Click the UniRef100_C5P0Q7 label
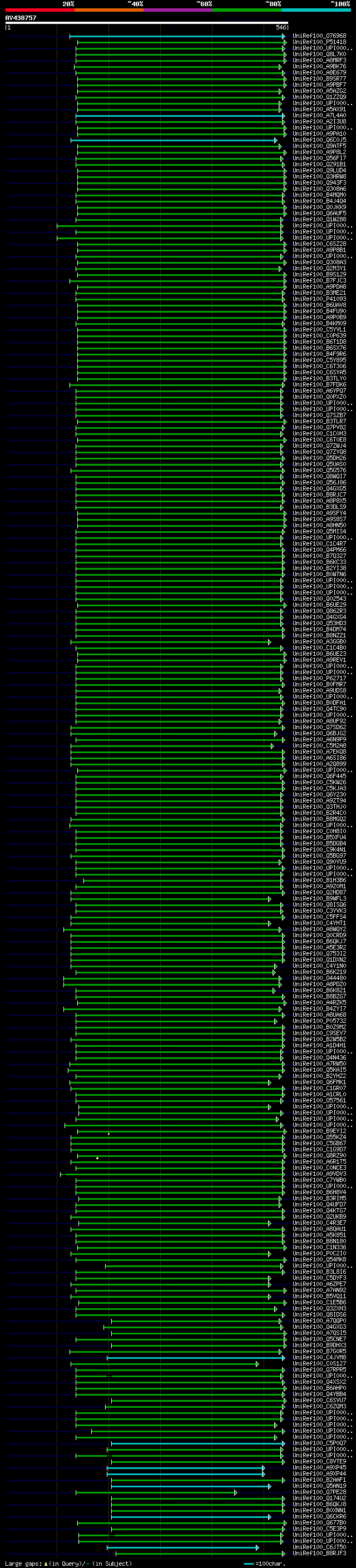This screenshot has height=1568, width=356. pos(319,1443)
